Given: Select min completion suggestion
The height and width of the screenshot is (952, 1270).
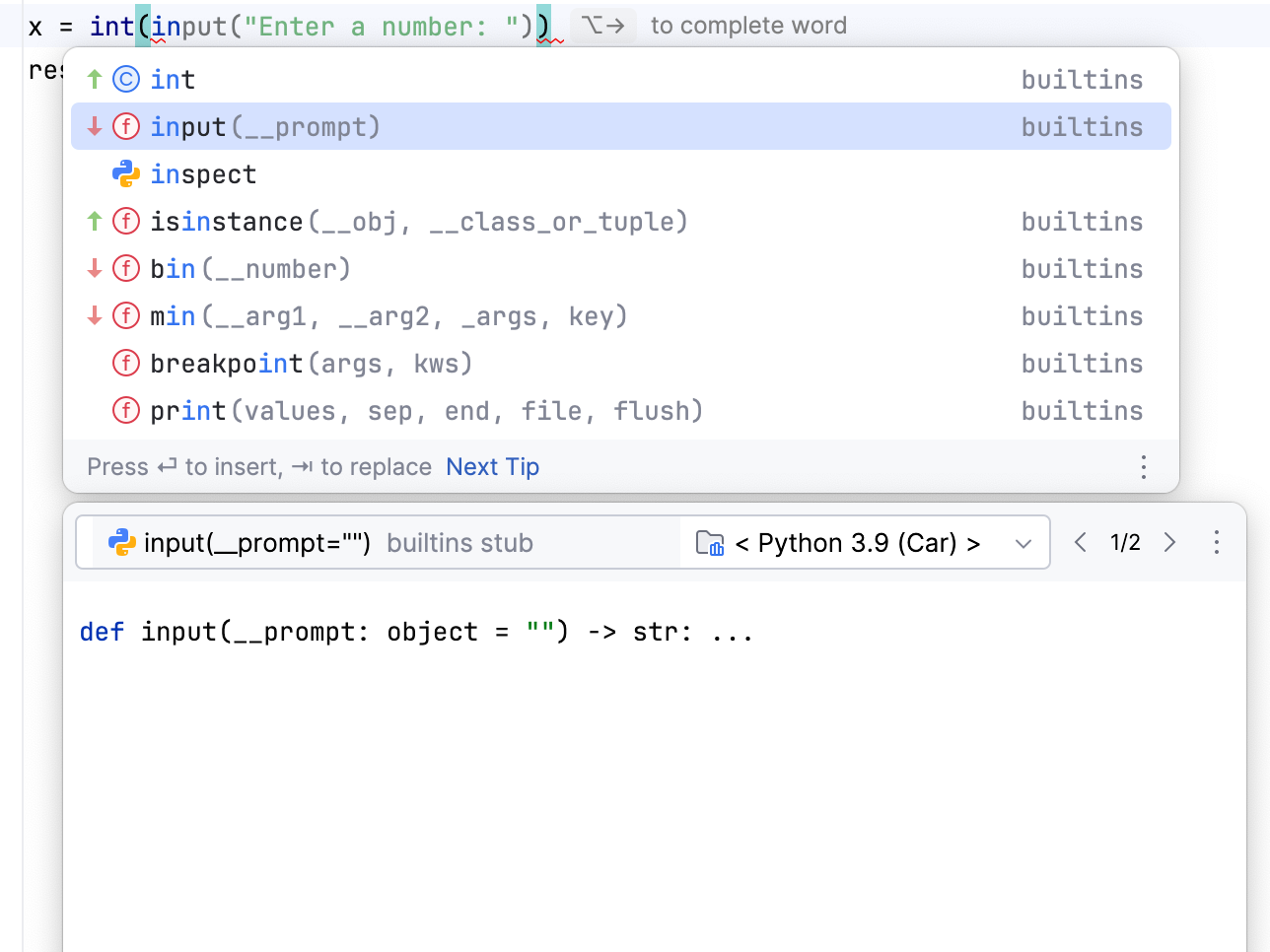Looking at the screenshot, I should point(388,316).
